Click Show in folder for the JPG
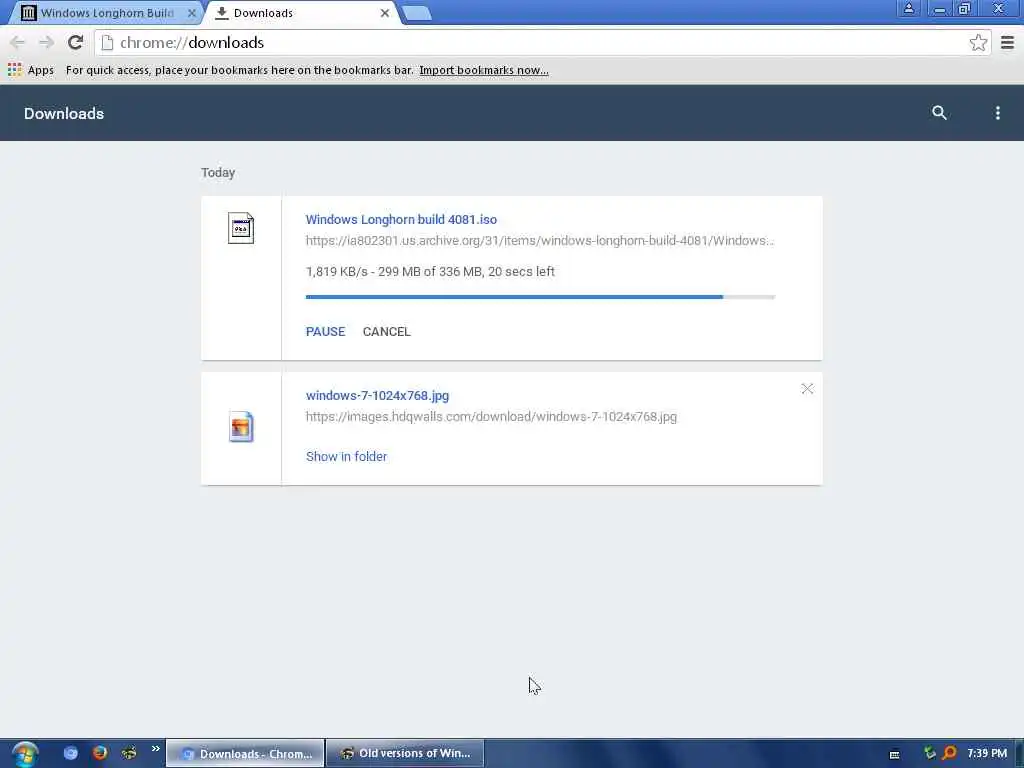 point(346,456)
